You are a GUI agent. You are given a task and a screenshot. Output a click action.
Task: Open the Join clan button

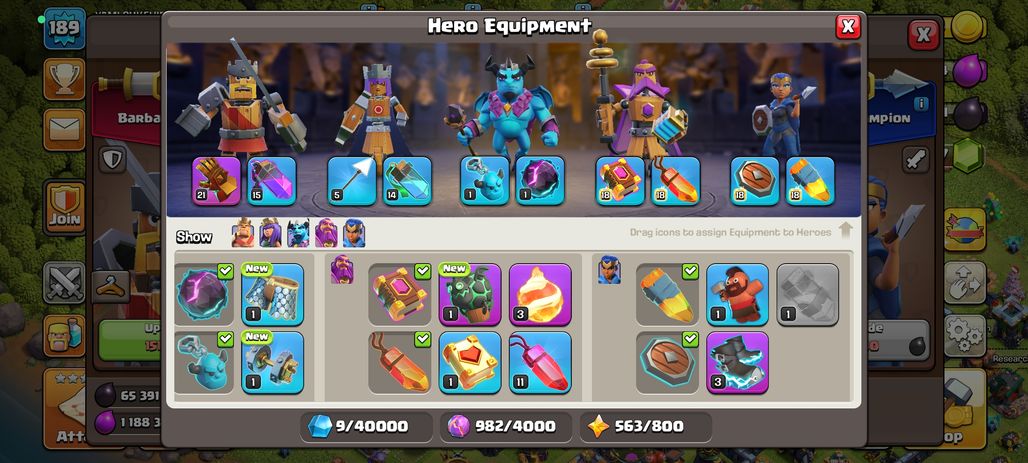[64, 208]
